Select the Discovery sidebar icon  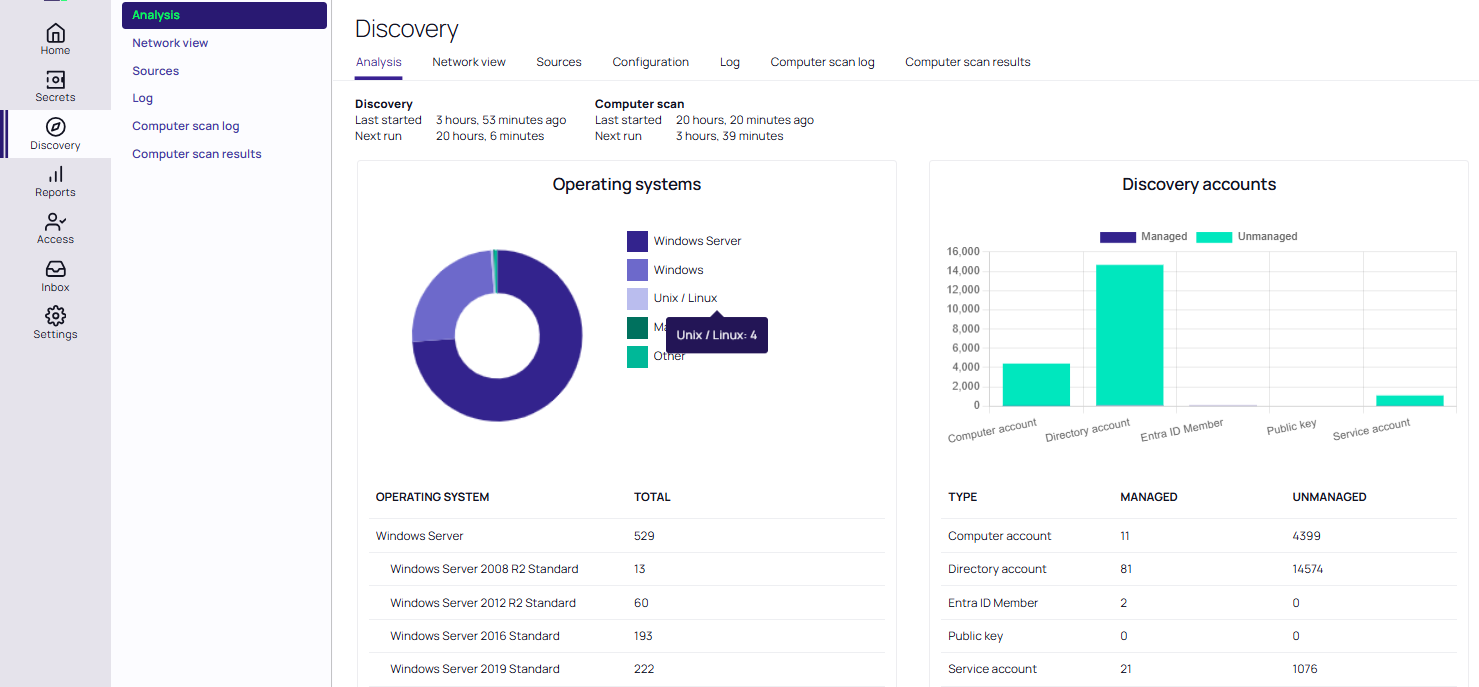coord(55,133)
